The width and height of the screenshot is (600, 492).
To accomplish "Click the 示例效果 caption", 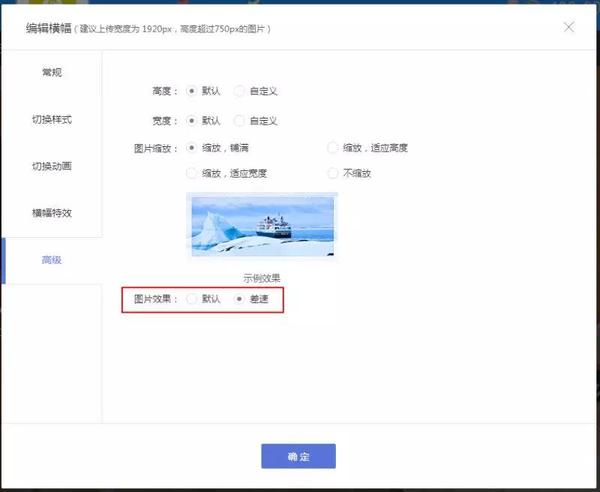I will [262, 278].
